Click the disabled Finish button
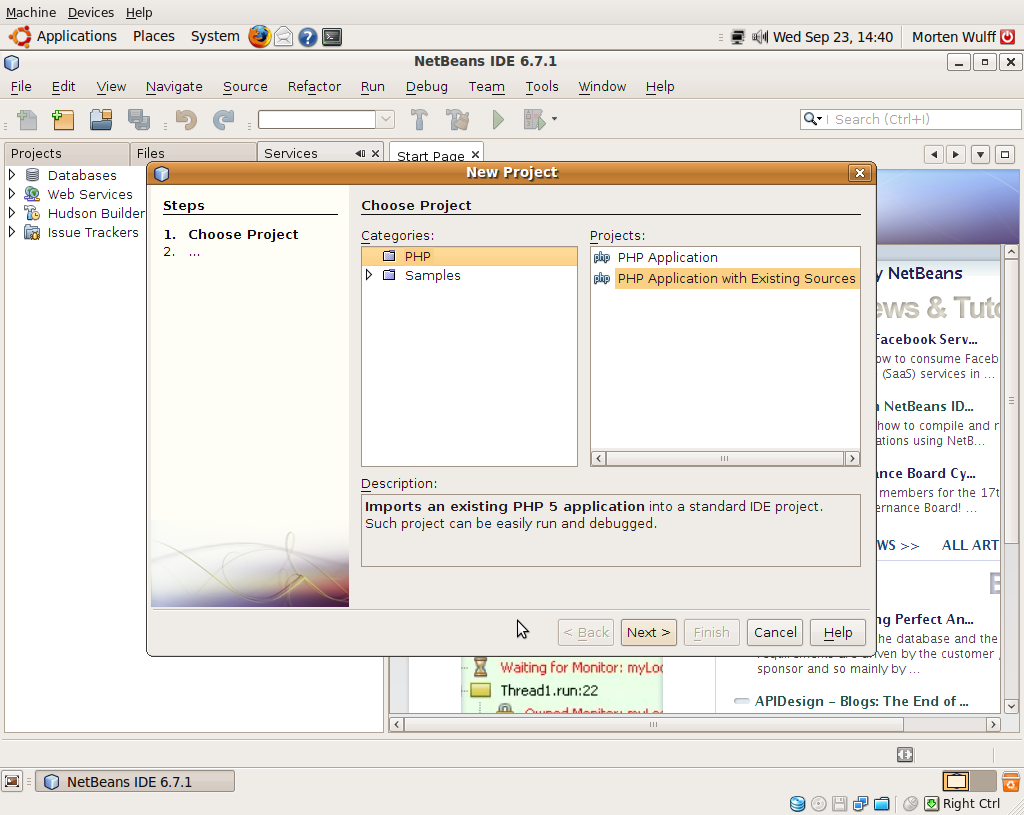The image size is (1024, 815). (x=711, y=632)
